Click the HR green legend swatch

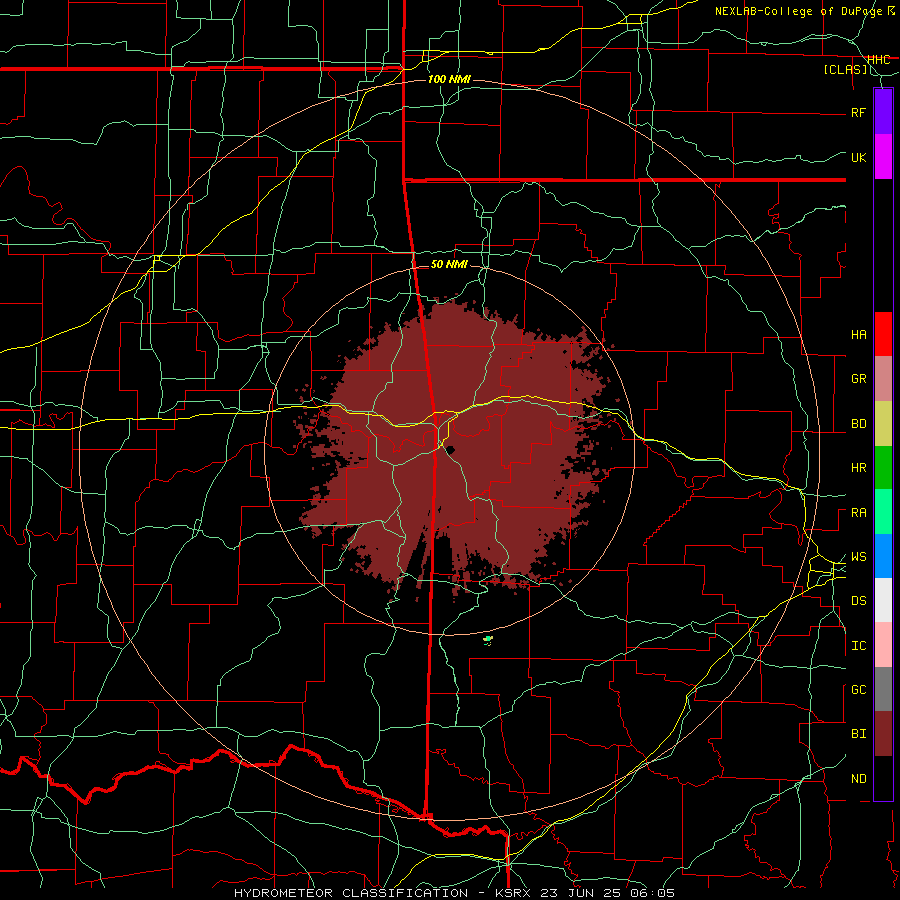883,468
